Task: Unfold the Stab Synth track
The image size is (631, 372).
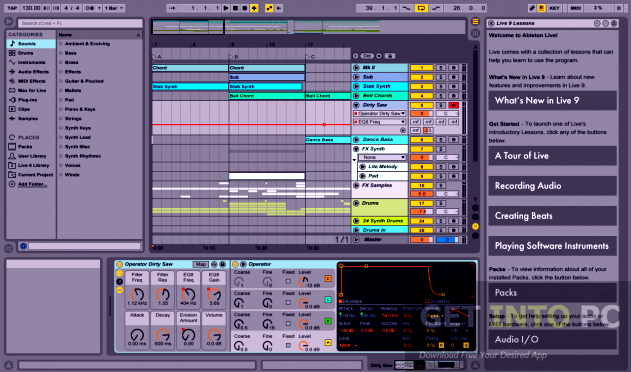Action: 356,86
